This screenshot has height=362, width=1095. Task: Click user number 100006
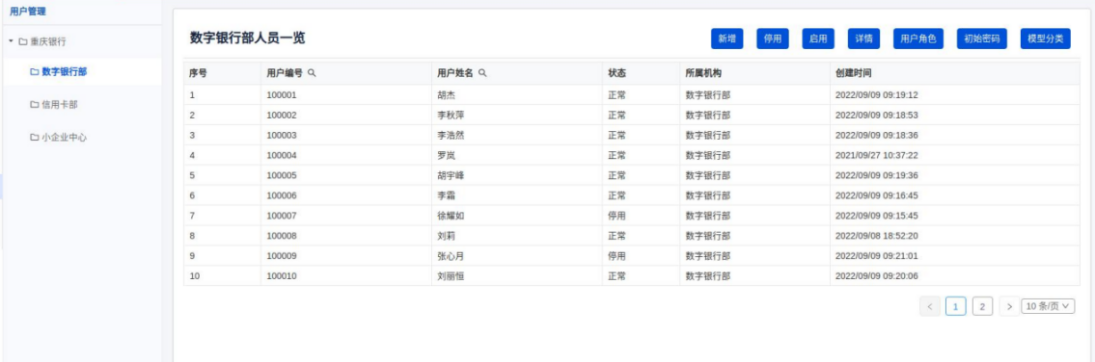click(281, 196)
